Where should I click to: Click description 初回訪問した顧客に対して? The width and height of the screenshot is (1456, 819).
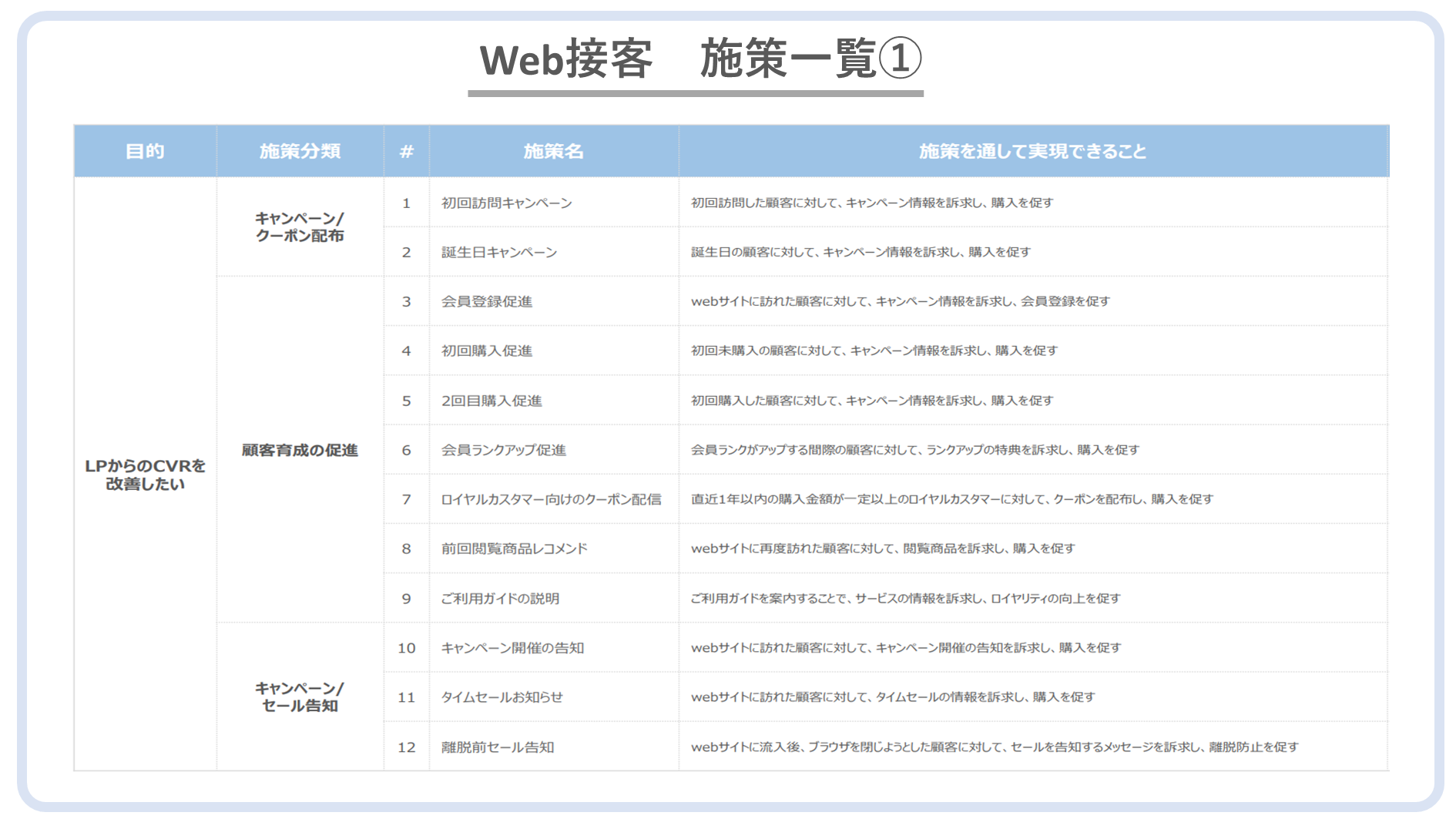pyautogui.click(x=872, y=203)
